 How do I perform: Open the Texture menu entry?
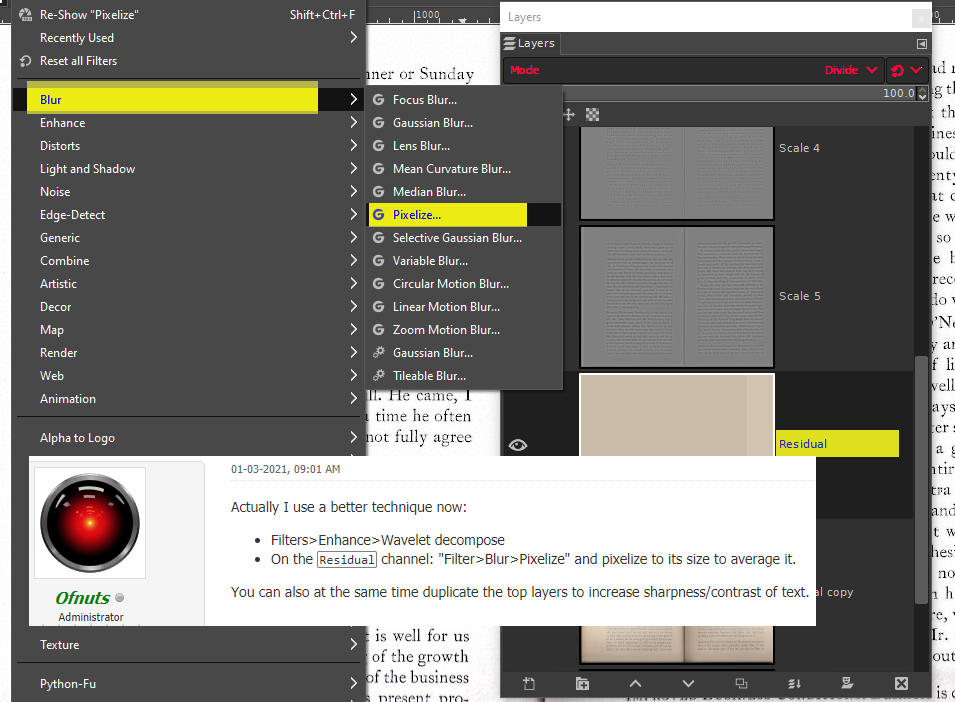188,644
